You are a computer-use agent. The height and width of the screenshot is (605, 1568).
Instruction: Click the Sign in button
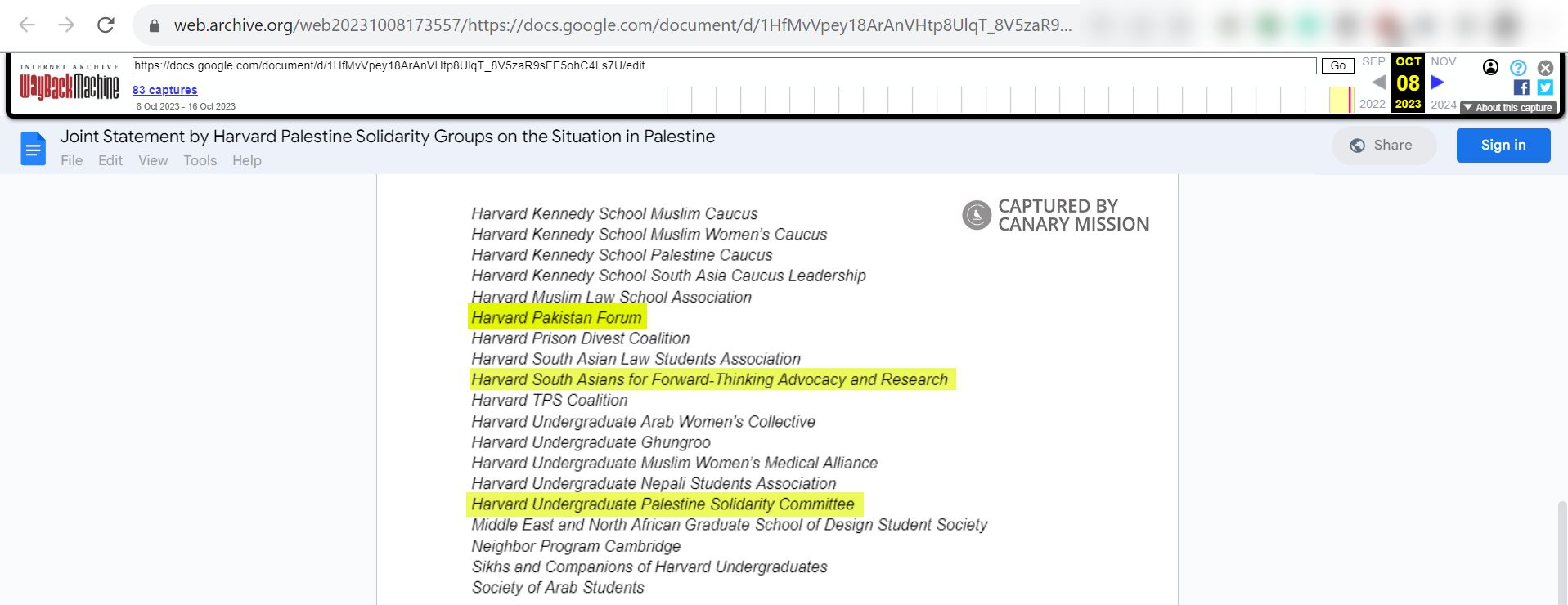point(1503,146)
